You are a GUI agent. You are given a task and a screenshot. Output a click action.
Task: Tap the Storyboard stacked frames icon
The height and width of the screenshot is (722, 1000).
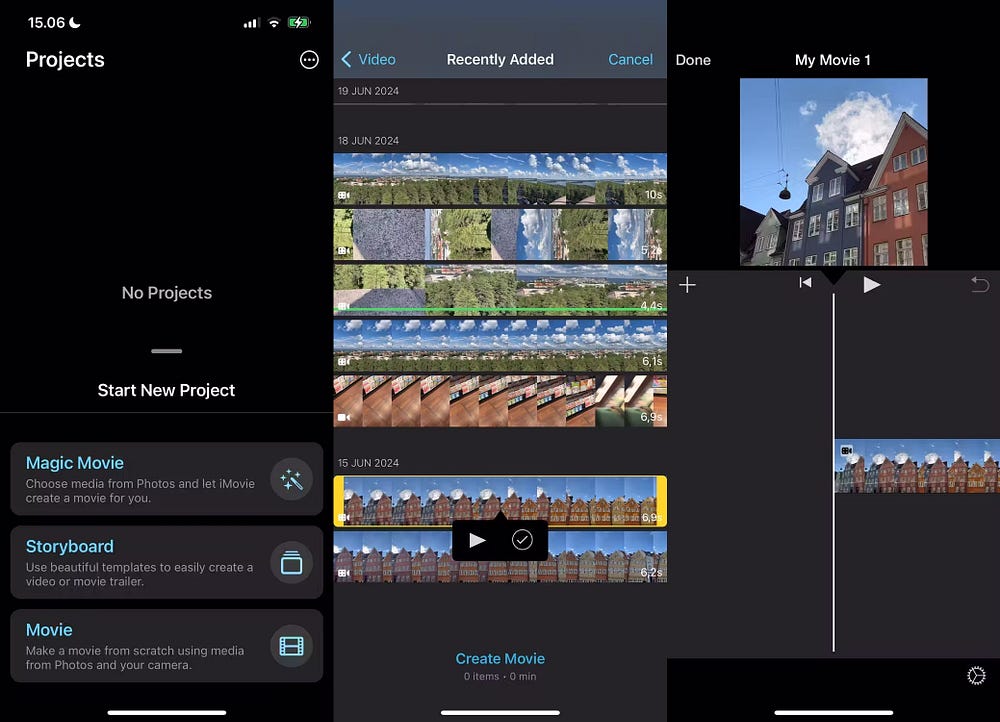[291, 563]
